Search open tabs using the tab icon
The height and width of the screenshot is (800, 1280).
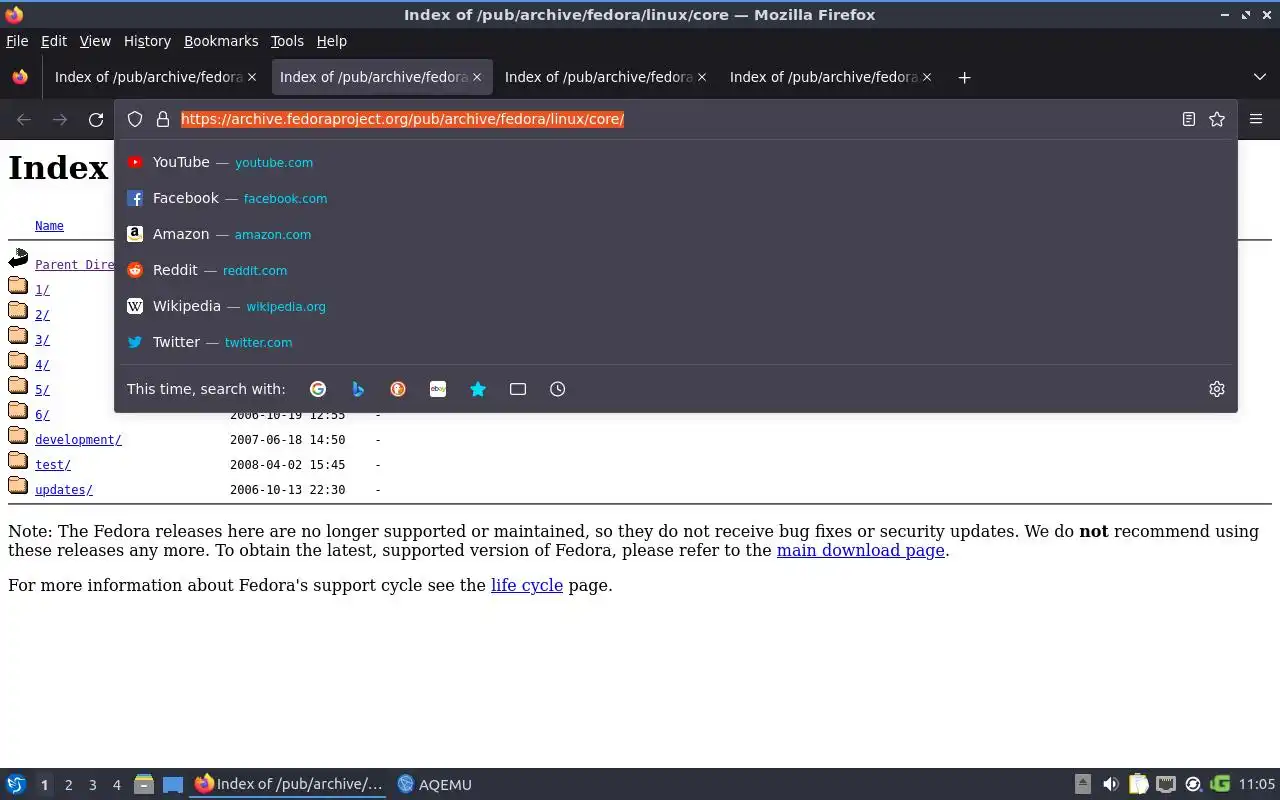pos(518,389)
